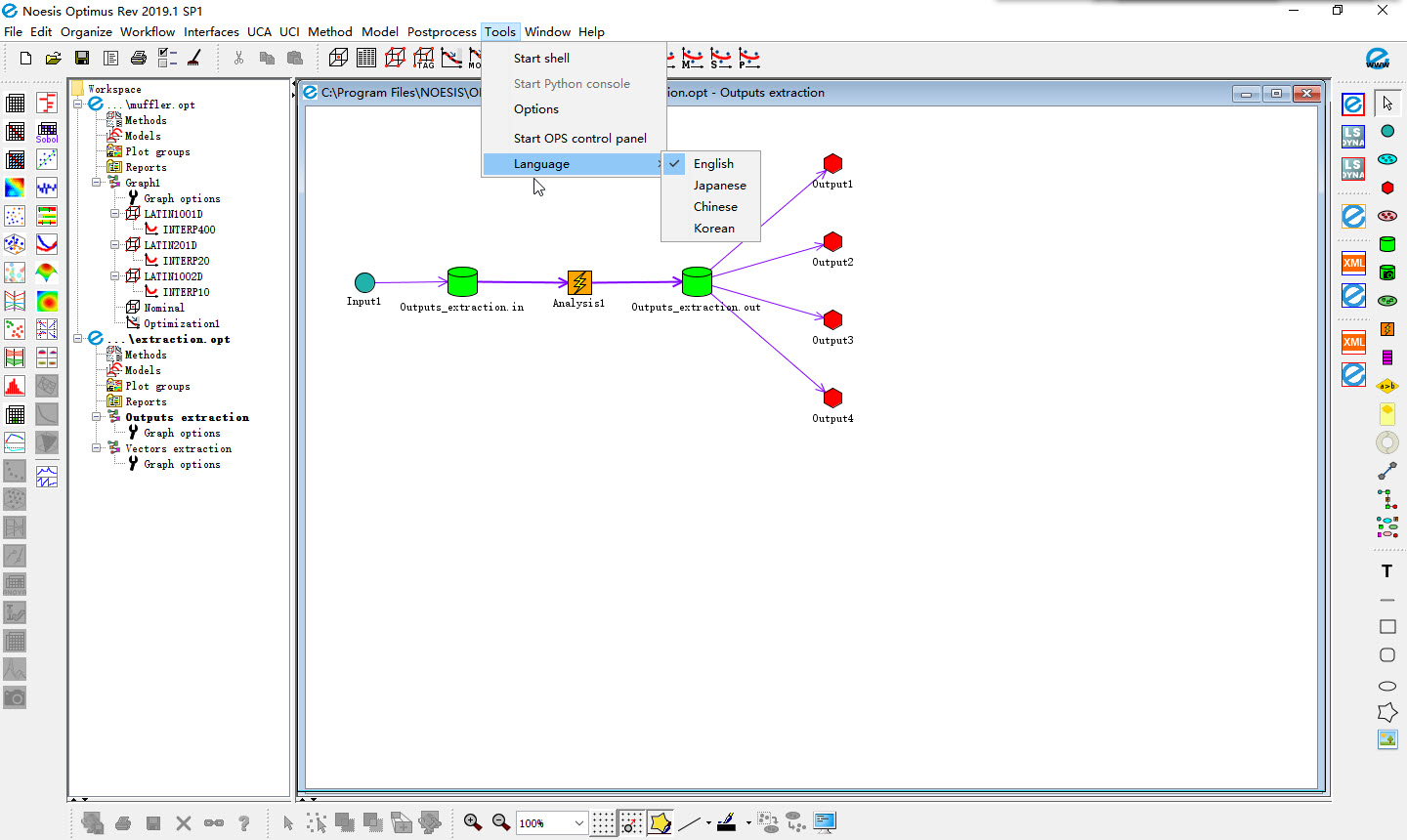Select the ellipse shape tool
Screen dimensions: 1407x840
click(1387, 686)
